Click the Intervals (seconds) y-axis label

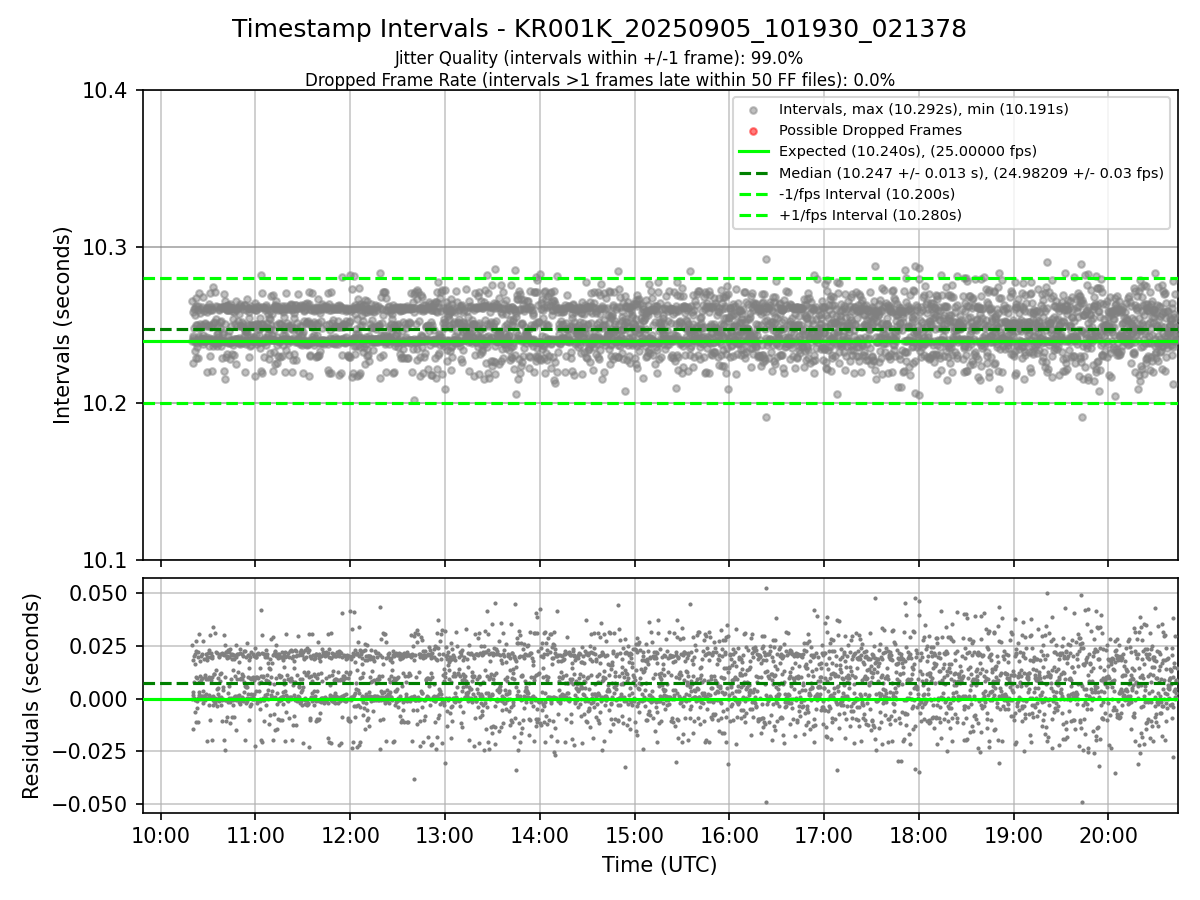(63, 325)
